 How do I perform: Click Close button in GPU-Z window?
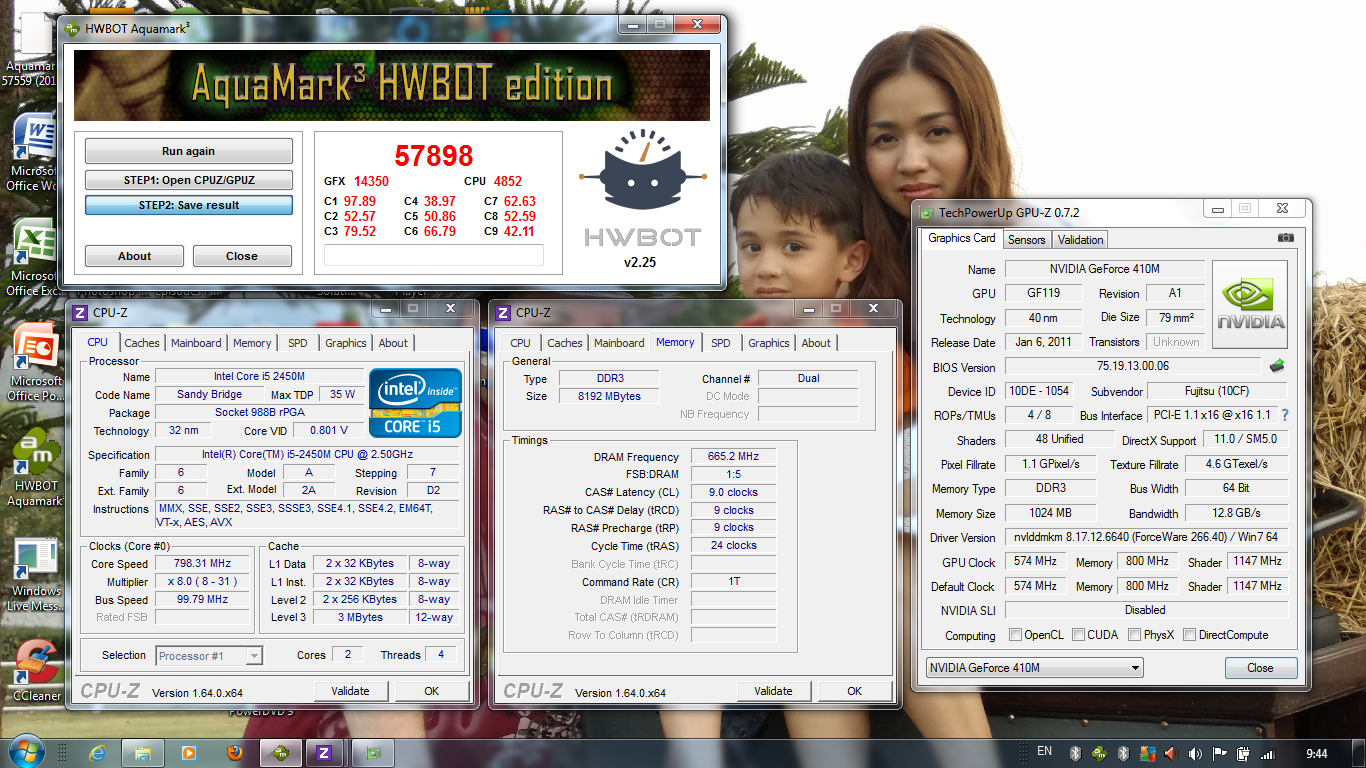(x=1260, y=668)
